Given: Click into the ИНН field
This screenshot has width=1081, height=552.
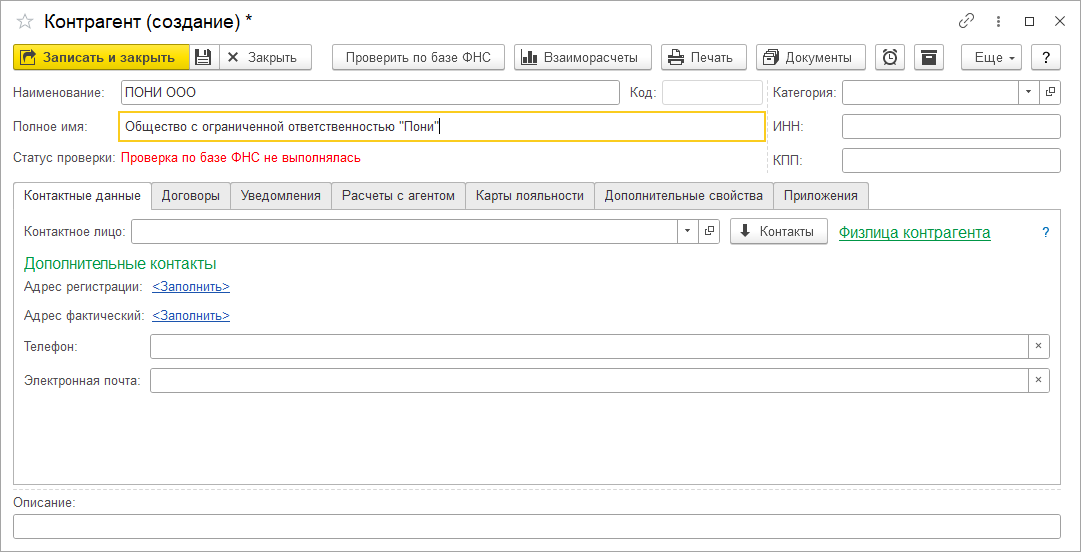Looking at the screenshot, I should (951, 126).
